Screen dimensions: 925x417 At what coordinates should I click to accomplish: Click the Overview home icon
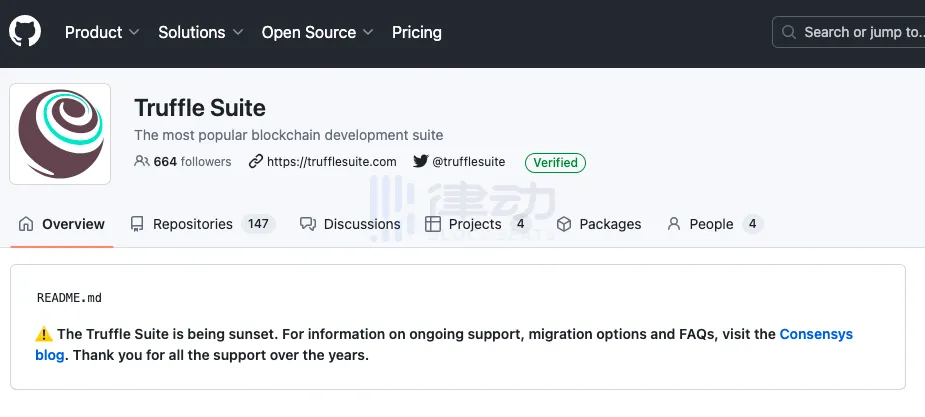26,224
